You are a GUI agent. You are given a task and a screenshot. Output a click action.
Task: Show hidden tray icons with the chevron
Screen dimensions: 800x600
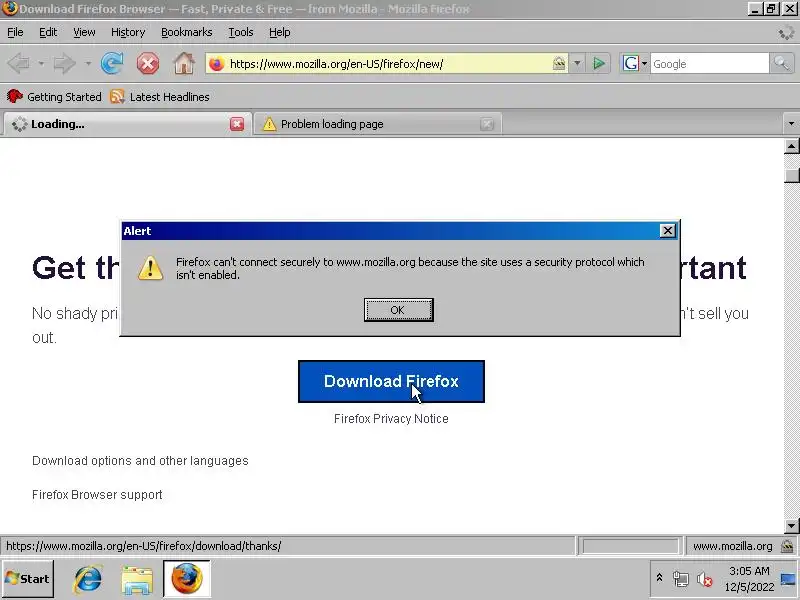pyautogui.click(x=659, y=578)
